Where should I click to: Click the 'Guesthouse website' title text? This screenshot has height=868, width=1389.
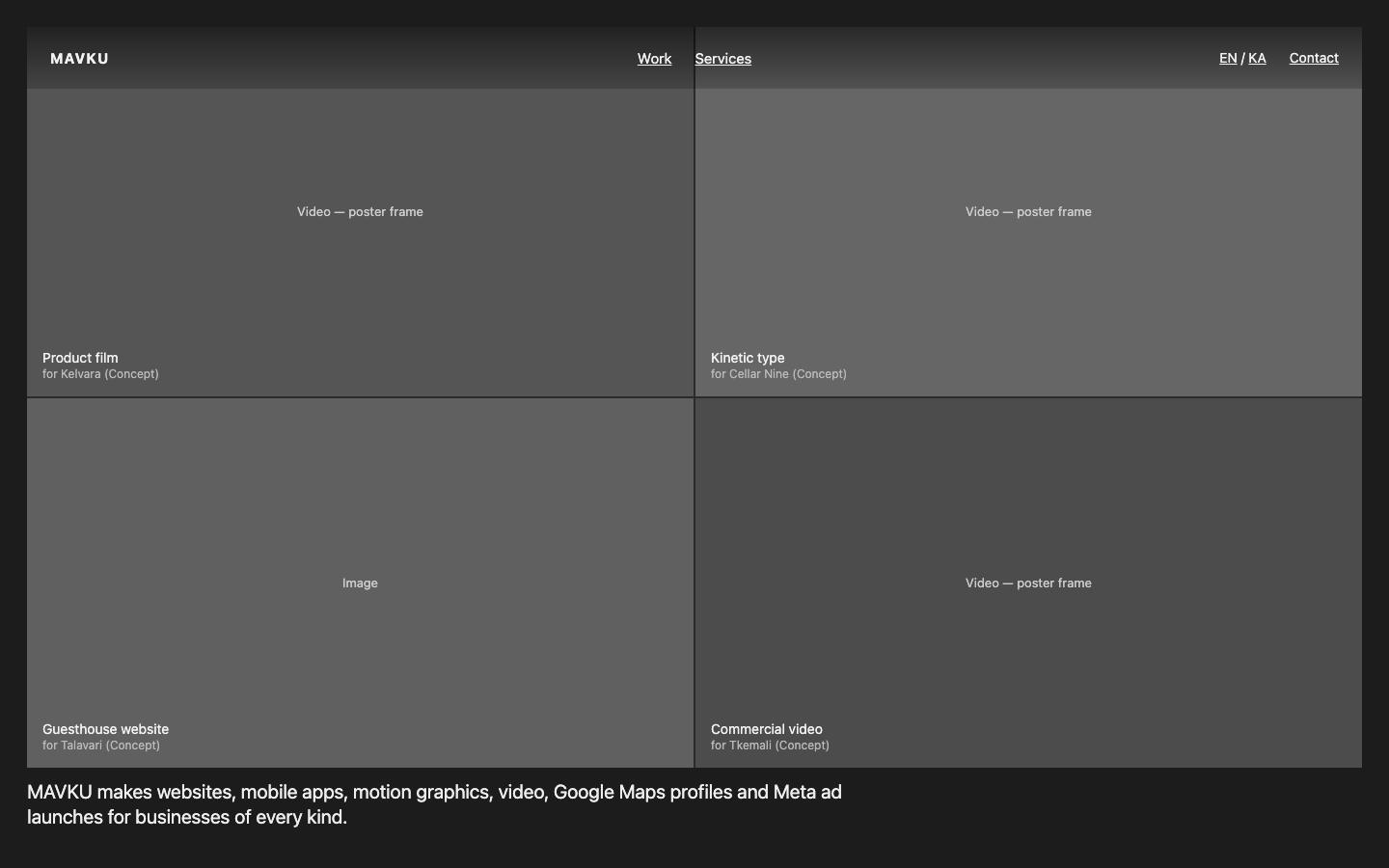[105, 729]
